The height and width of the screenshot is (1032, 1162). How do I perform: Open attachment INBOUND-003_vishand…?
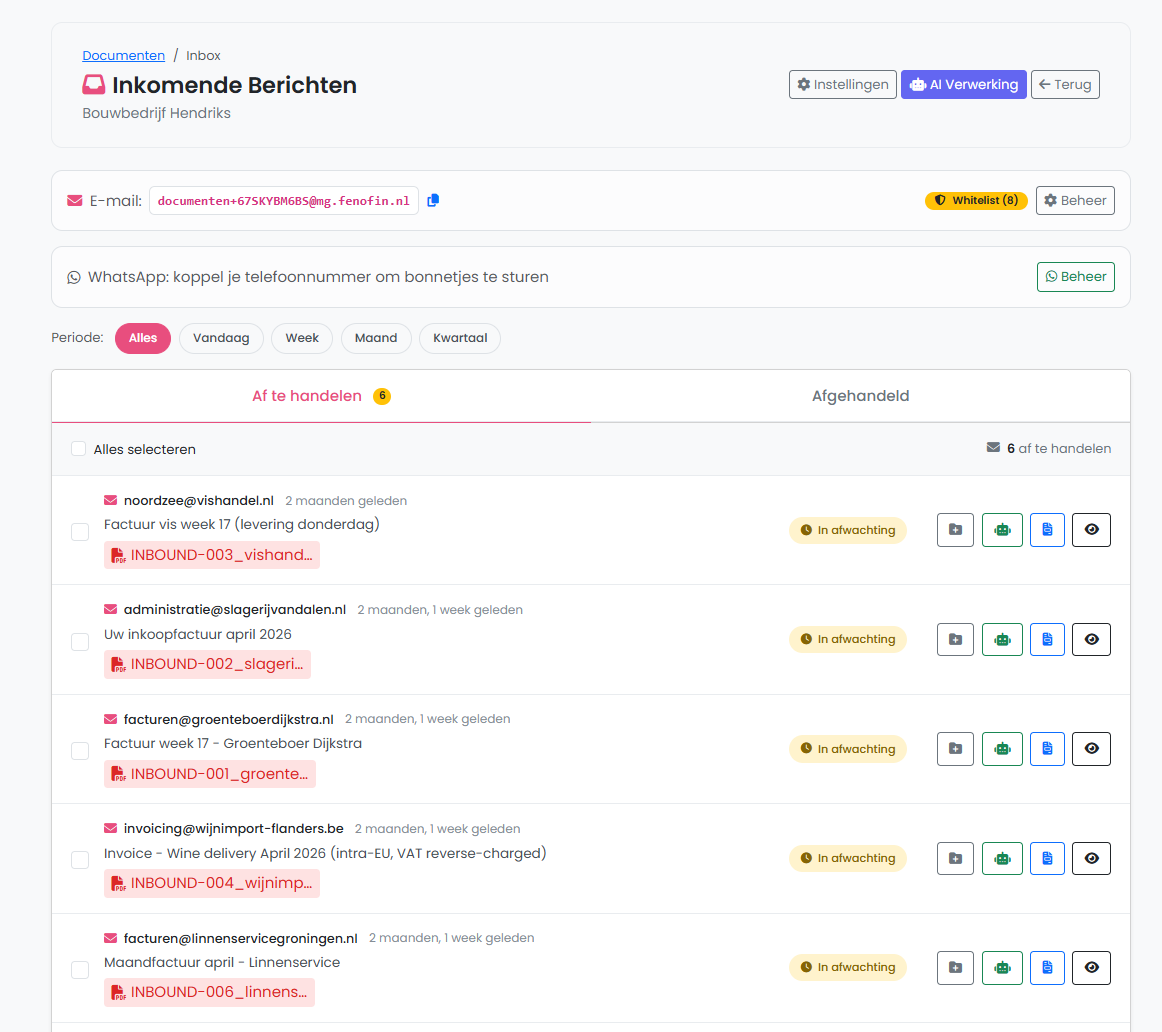coord(212,555)
